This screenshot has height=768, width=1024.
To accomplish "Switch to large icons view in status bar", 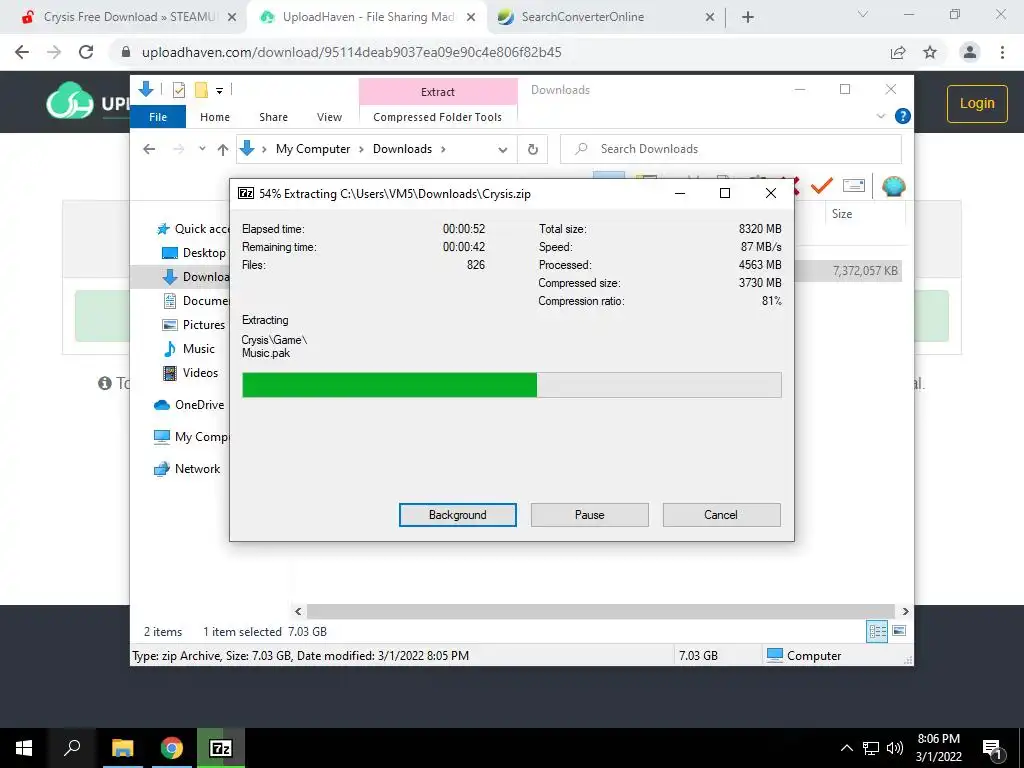I will (x=899, y=631).
